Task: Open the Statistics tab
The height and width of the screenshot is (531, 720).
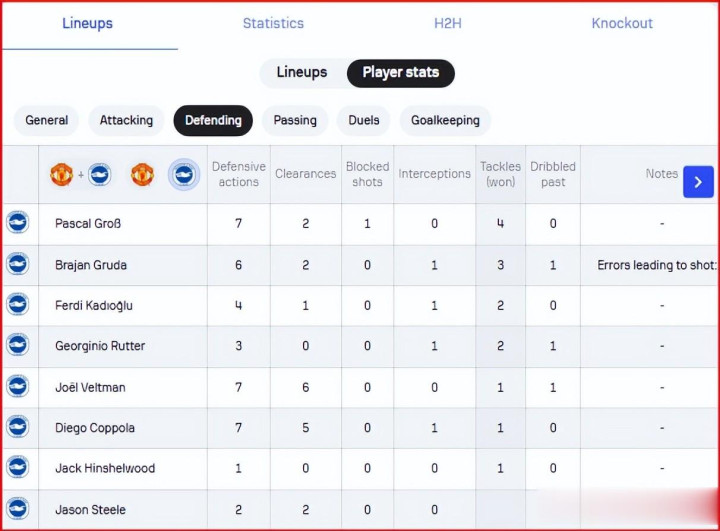Action: click(x=273, y=23)
